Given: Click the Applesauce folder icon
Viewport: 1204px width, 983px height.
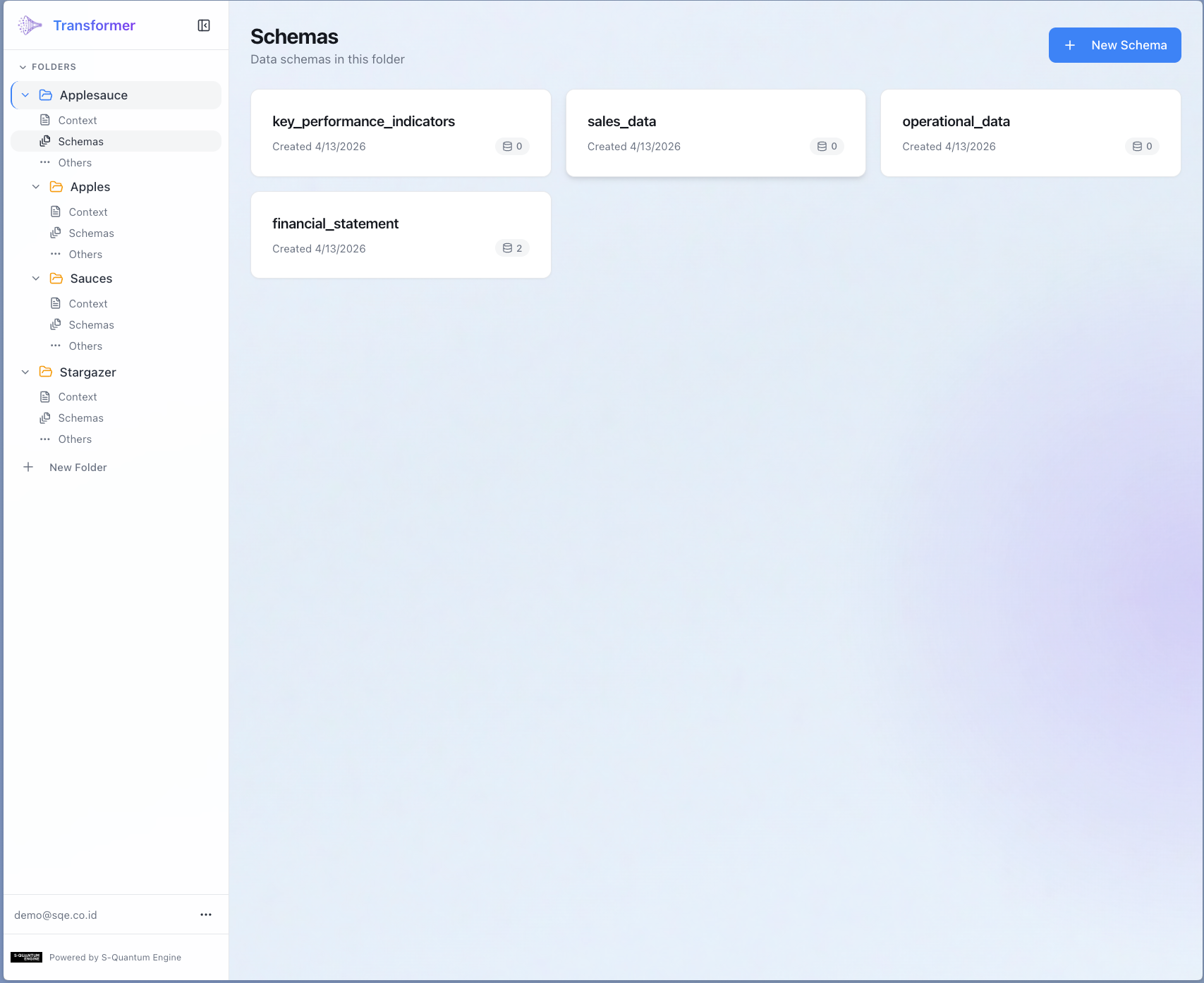Looking at the screenshot, I should pos(46,95).
